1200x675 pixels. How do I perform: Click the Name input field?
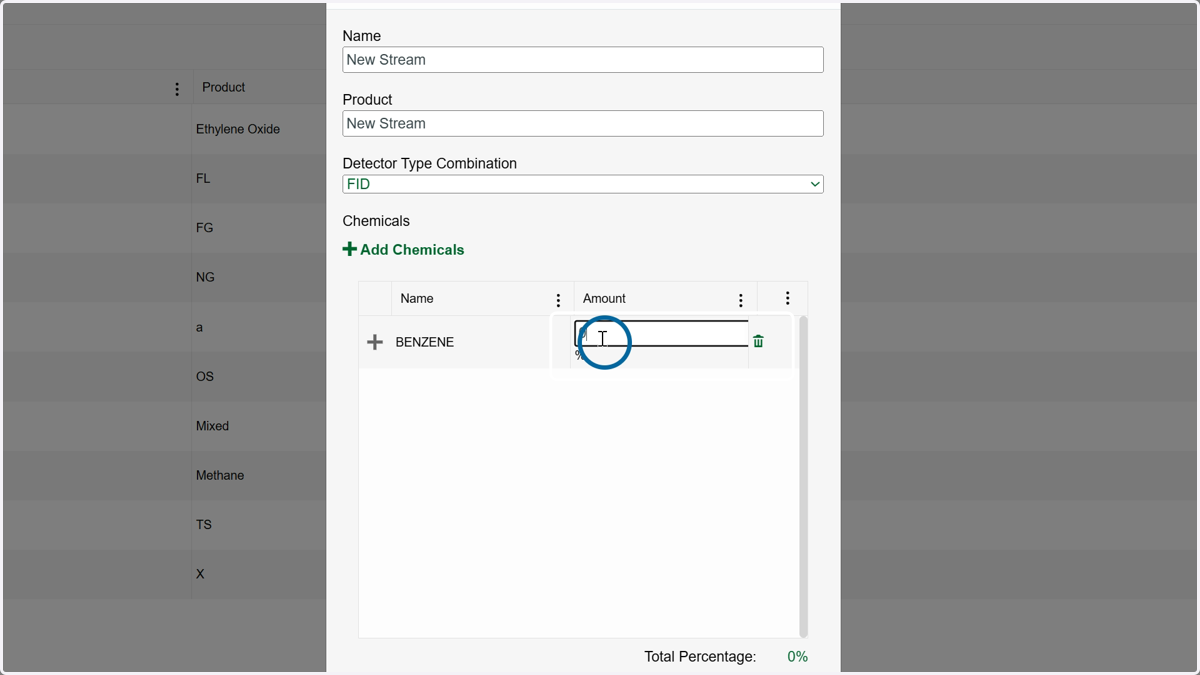[583, 60]
